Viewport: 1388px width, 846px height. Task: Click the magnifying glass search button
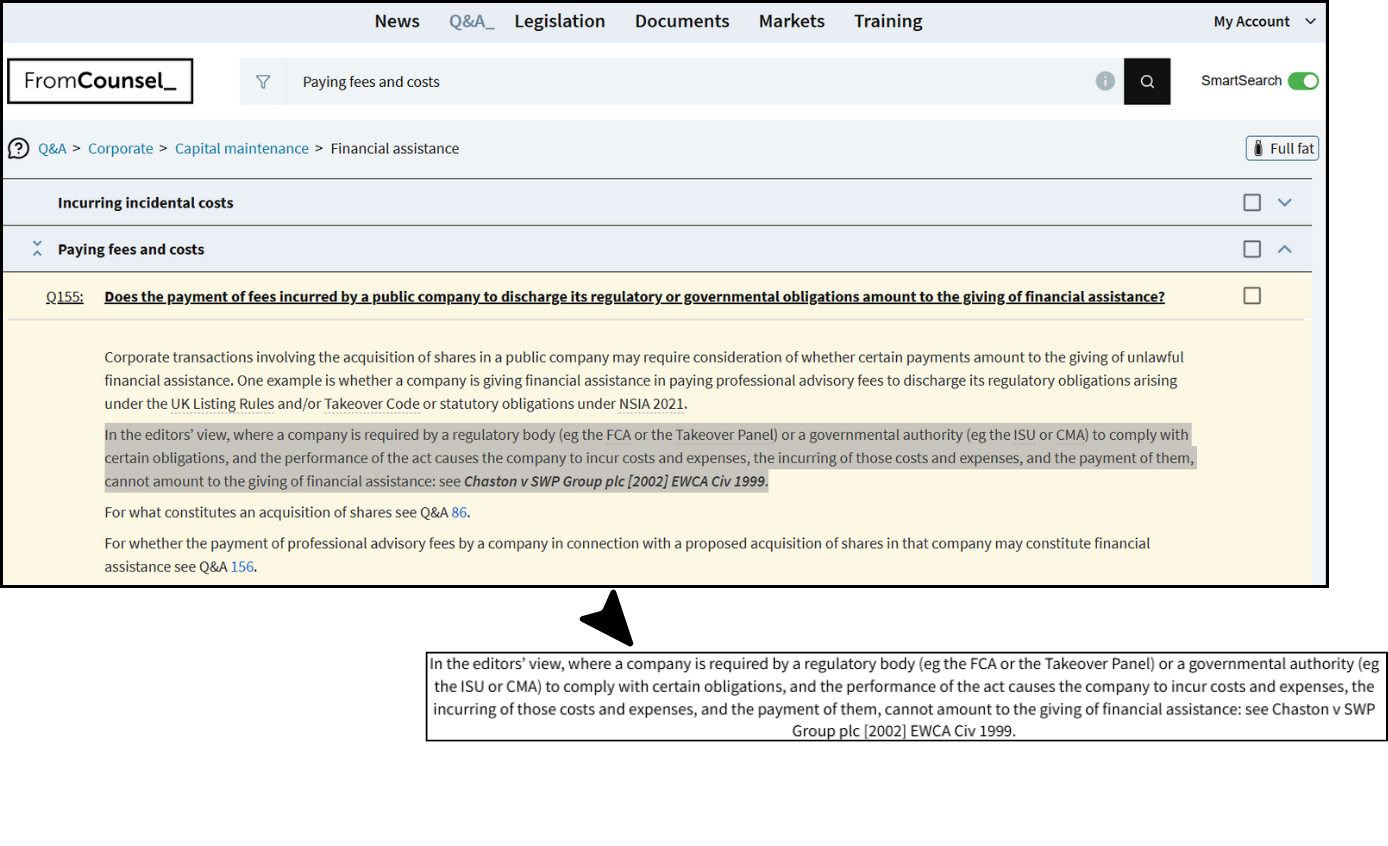tap(1147, 82)
